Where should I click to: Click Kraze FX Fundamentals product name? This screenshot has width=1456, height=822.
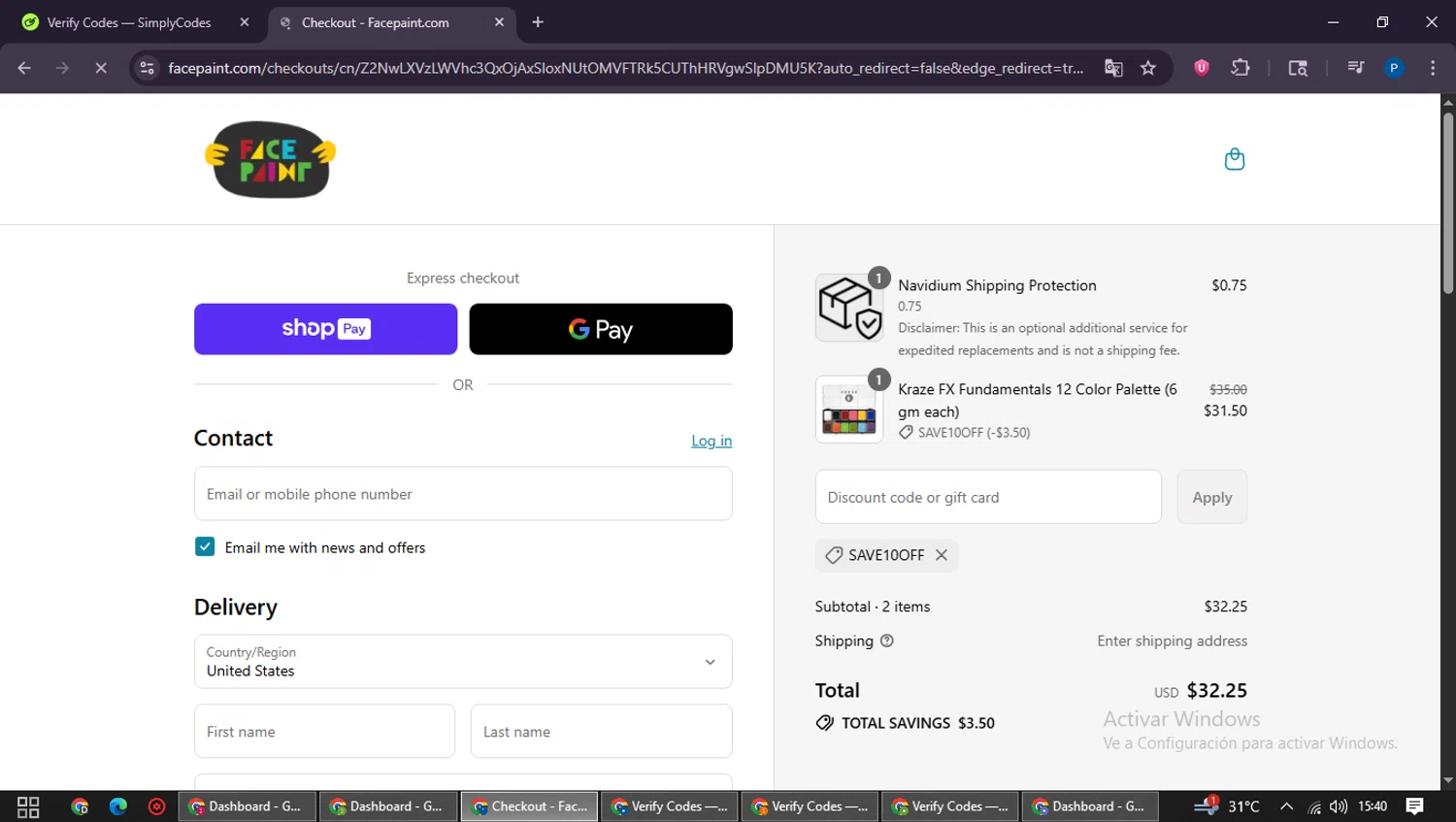[x=1038, y=400]
